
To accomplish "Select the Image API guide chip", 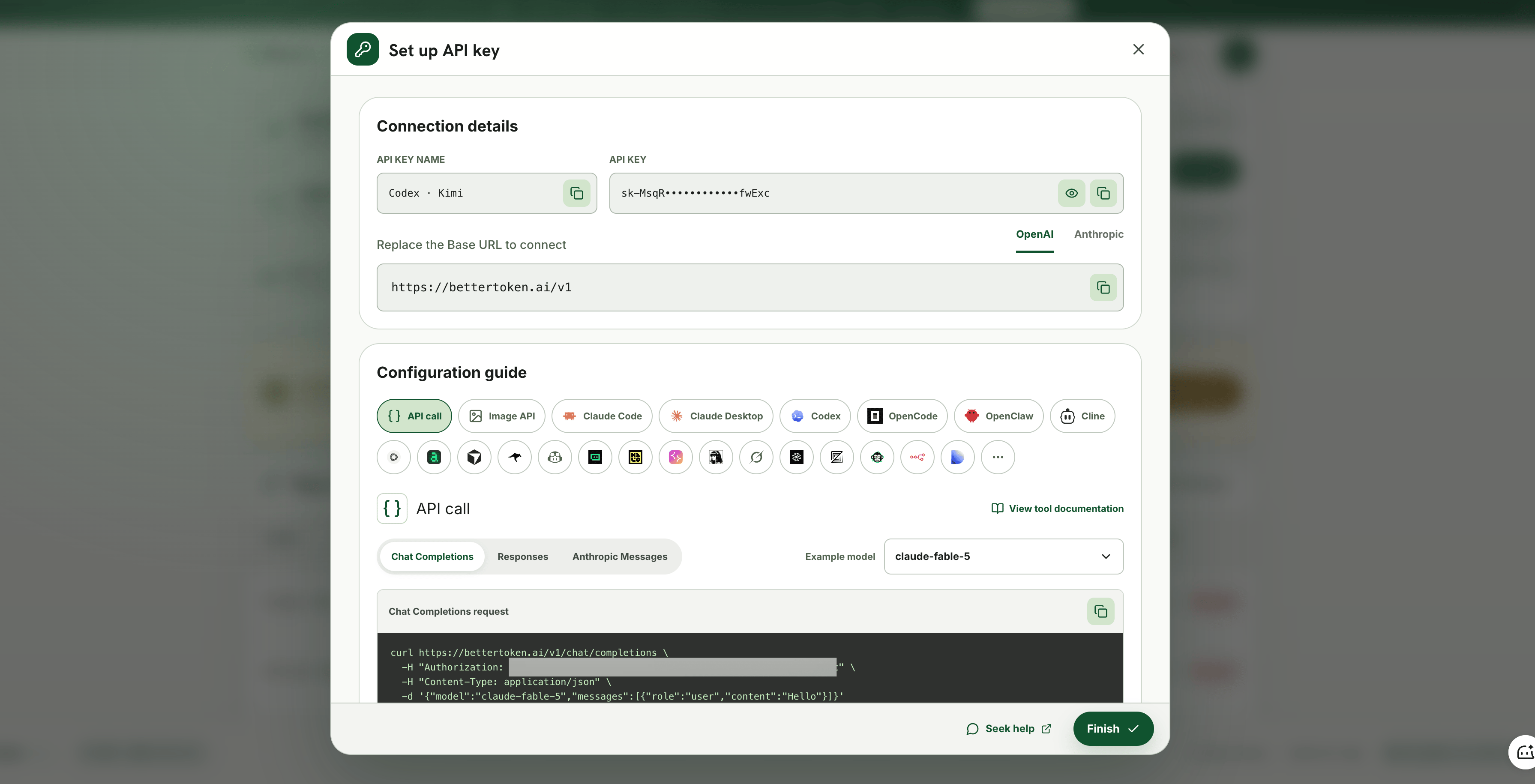I will pos(502,416).
